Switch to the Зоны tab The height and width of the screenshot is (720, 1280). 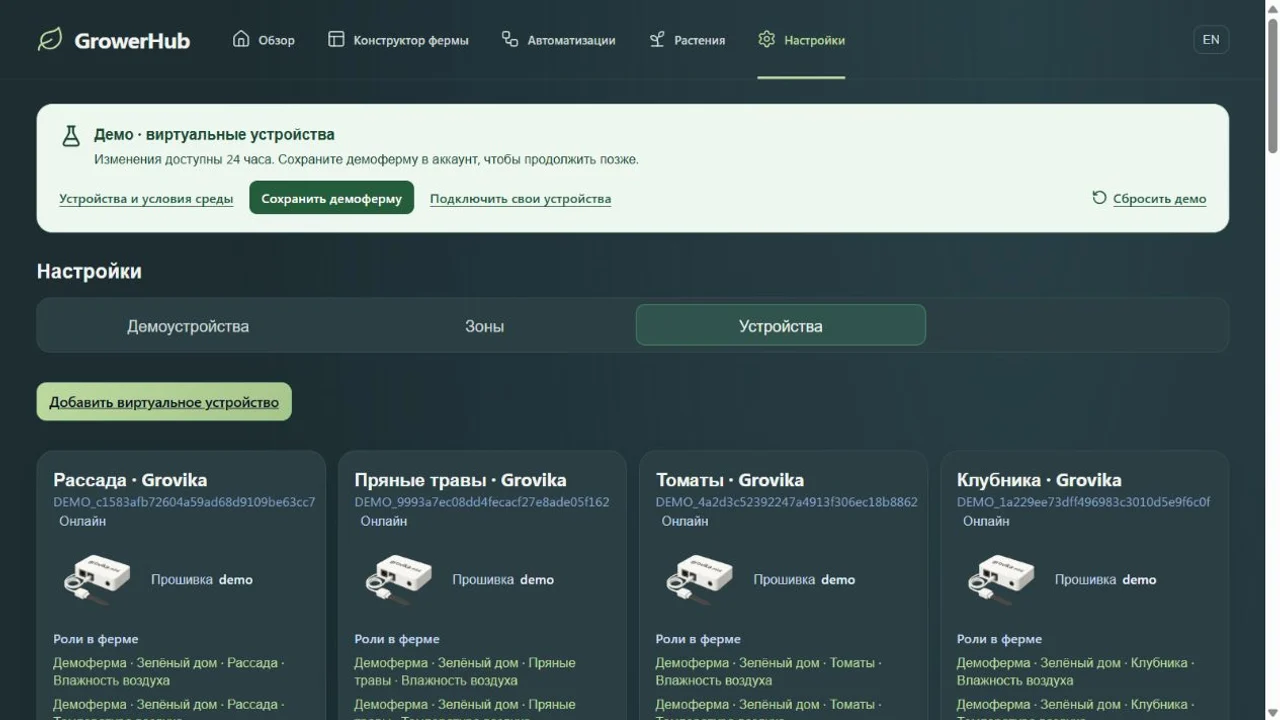pyautogui.click(x=484, y=326)
